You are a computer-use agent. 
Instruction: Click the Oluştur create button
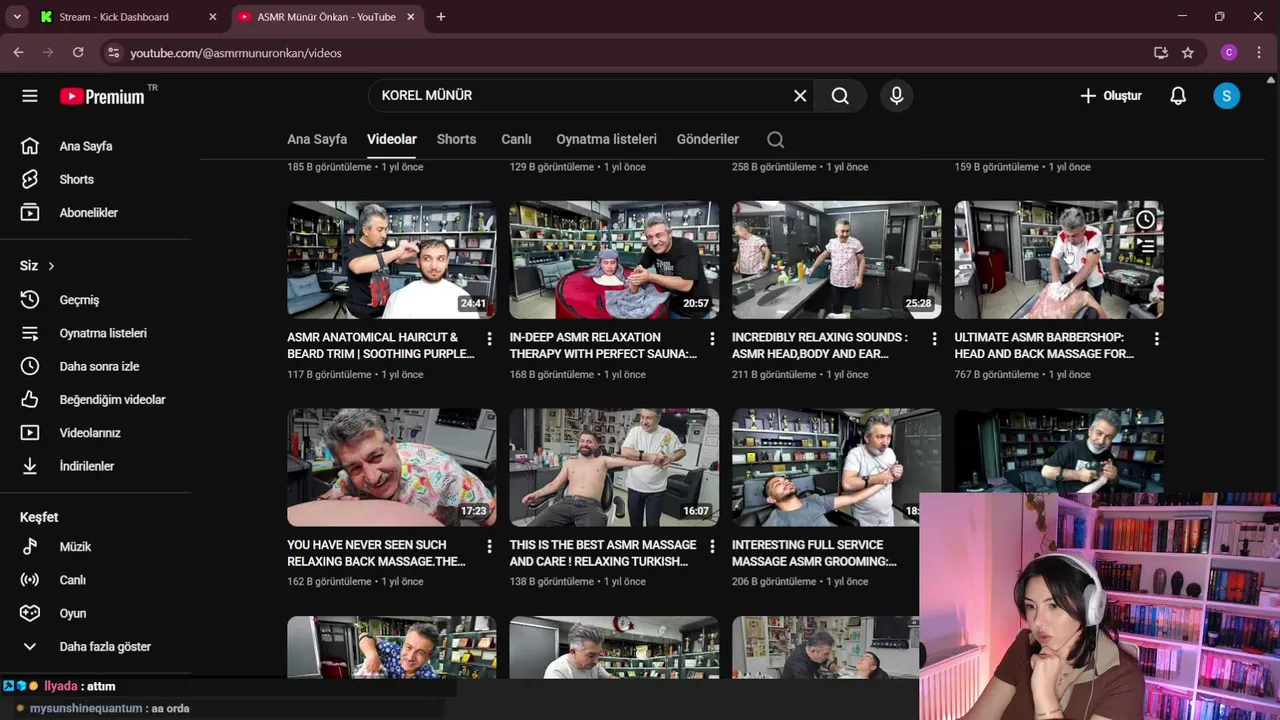tap(1110, 96)
